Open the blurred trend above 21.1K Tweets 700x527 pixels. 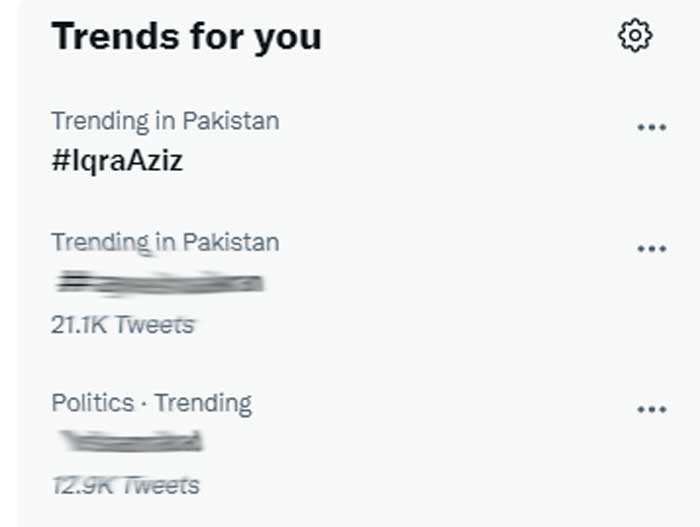(x=158, y=283)
